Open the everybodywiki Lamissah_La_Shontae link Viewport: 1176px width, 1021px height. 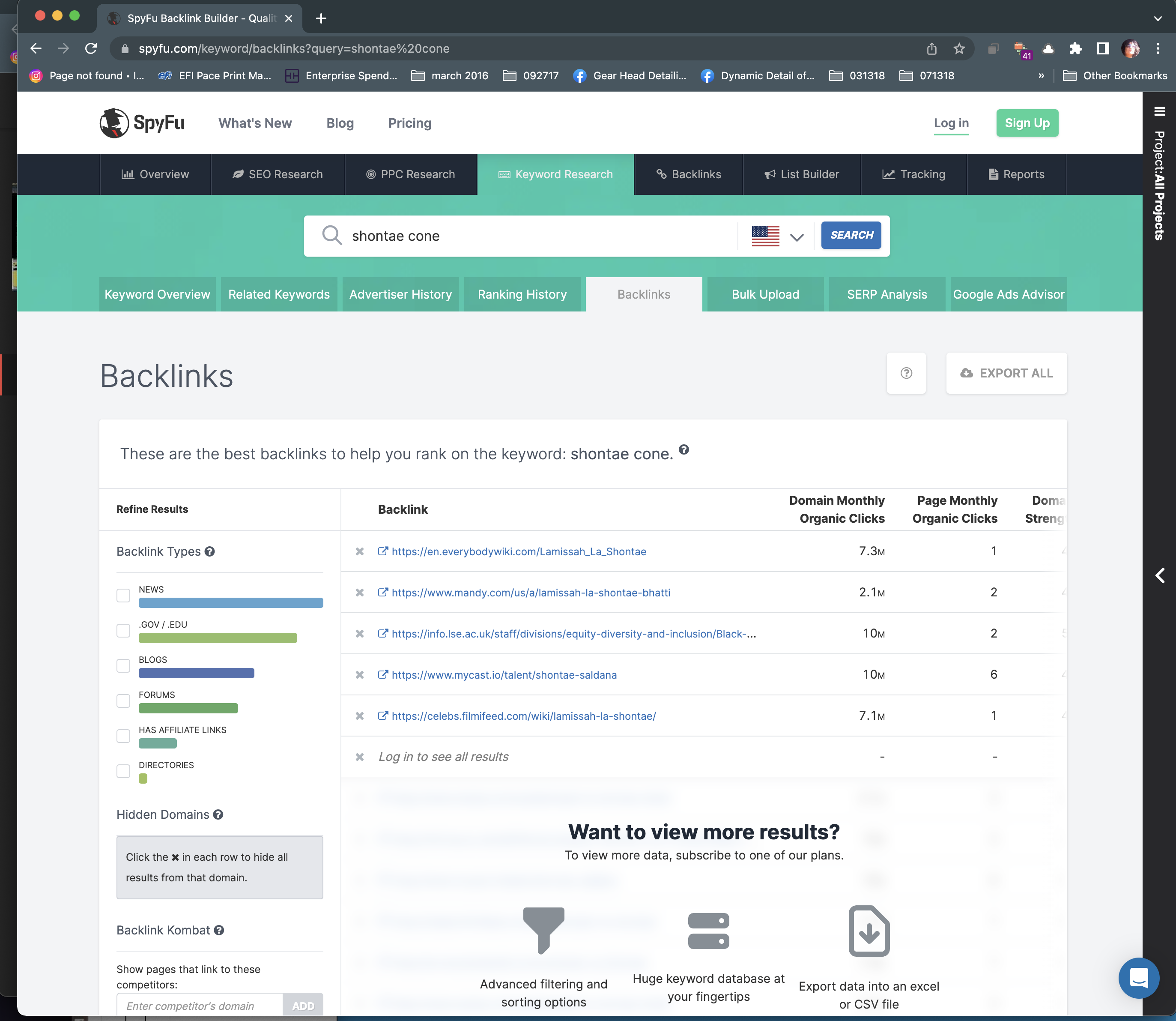[518, 551]
